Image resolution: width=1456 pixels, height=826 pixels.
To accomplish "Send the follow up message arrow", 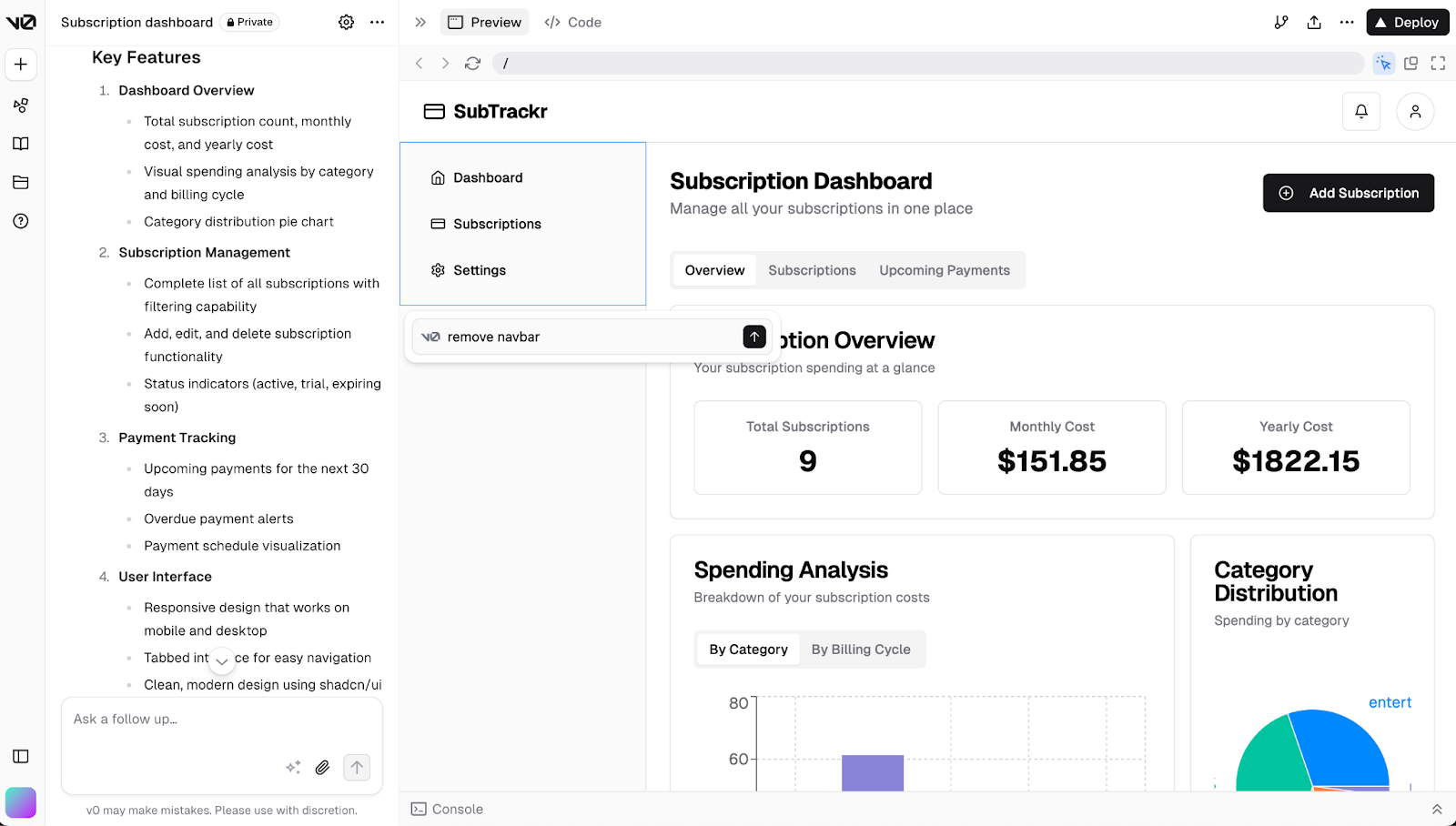I will coord(357,768).
